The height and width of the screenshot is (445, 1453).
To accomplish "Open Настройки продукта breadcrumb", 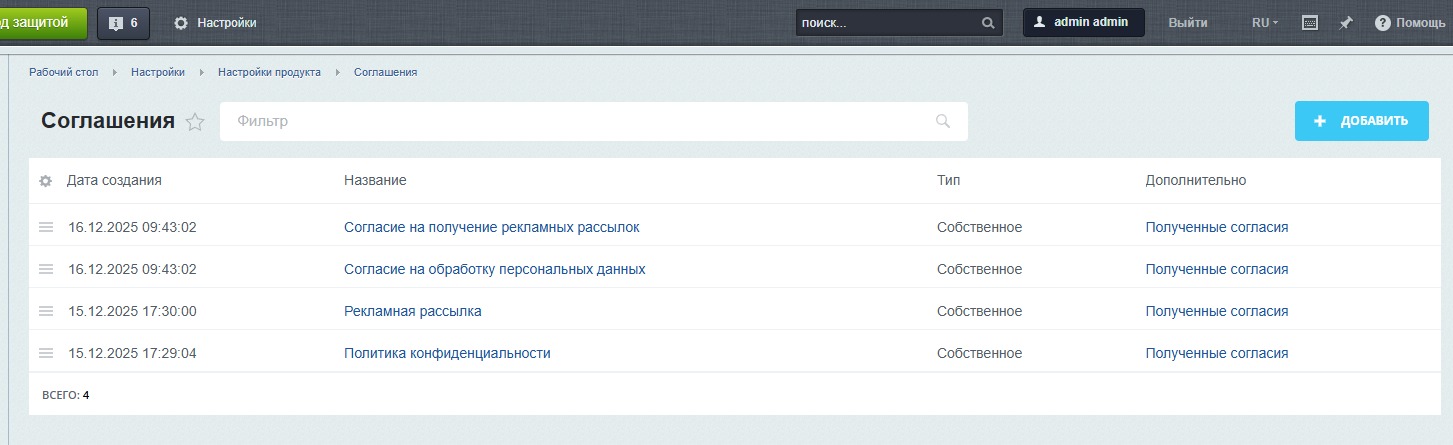I will point(269,72).
